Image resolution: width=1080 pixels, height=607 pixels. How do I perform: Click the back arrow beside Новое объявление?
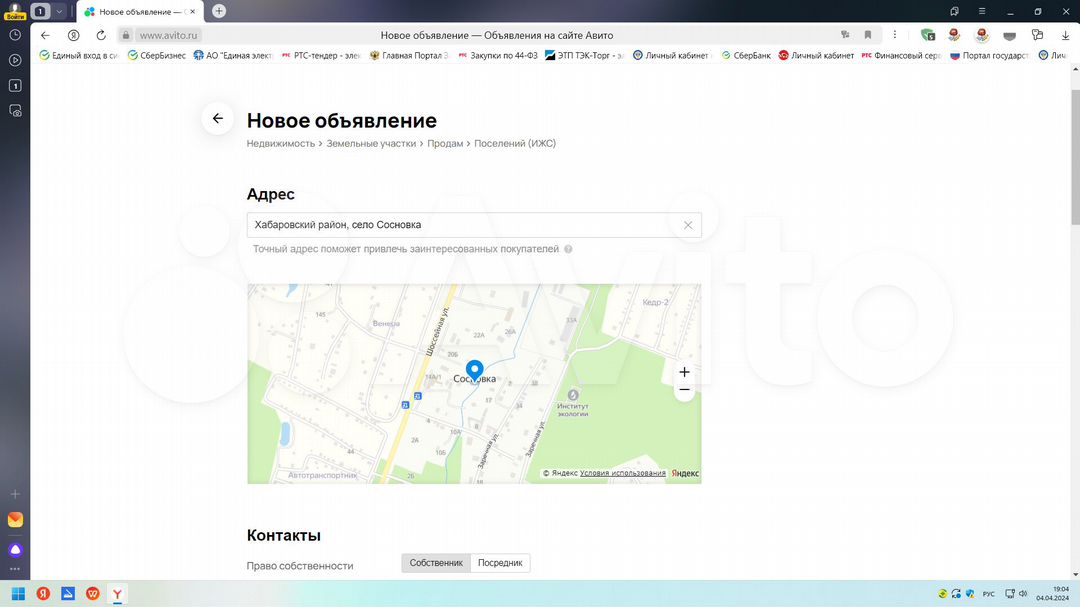(x=217, y=119)
